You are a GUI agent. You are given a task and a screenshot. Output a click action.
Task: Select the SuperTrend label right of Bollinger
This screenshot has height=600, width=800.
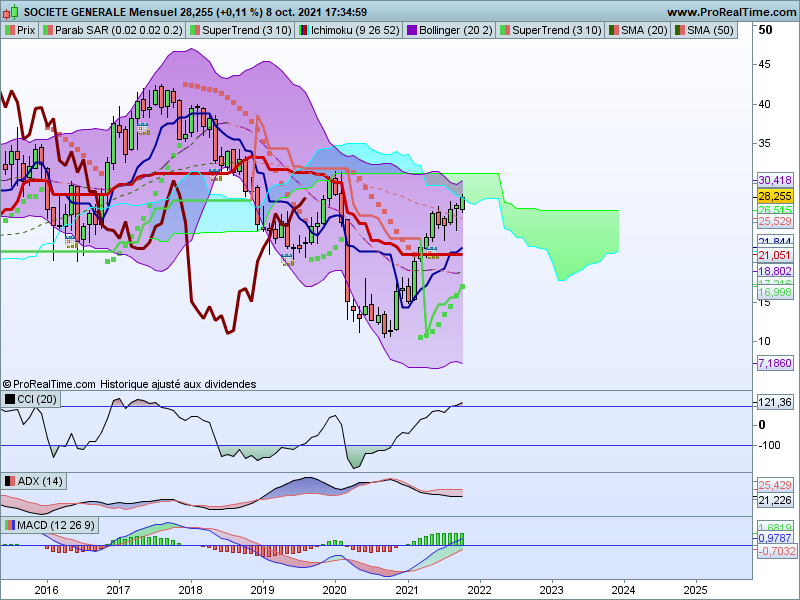click(x=557, y=30)
